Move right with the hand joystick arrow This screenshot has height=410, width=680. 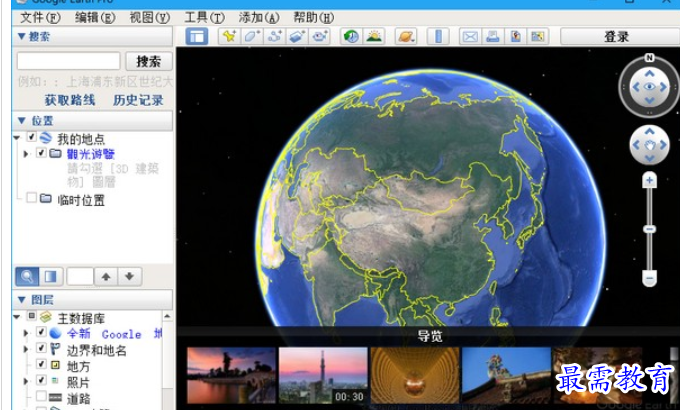pos(663,145)
